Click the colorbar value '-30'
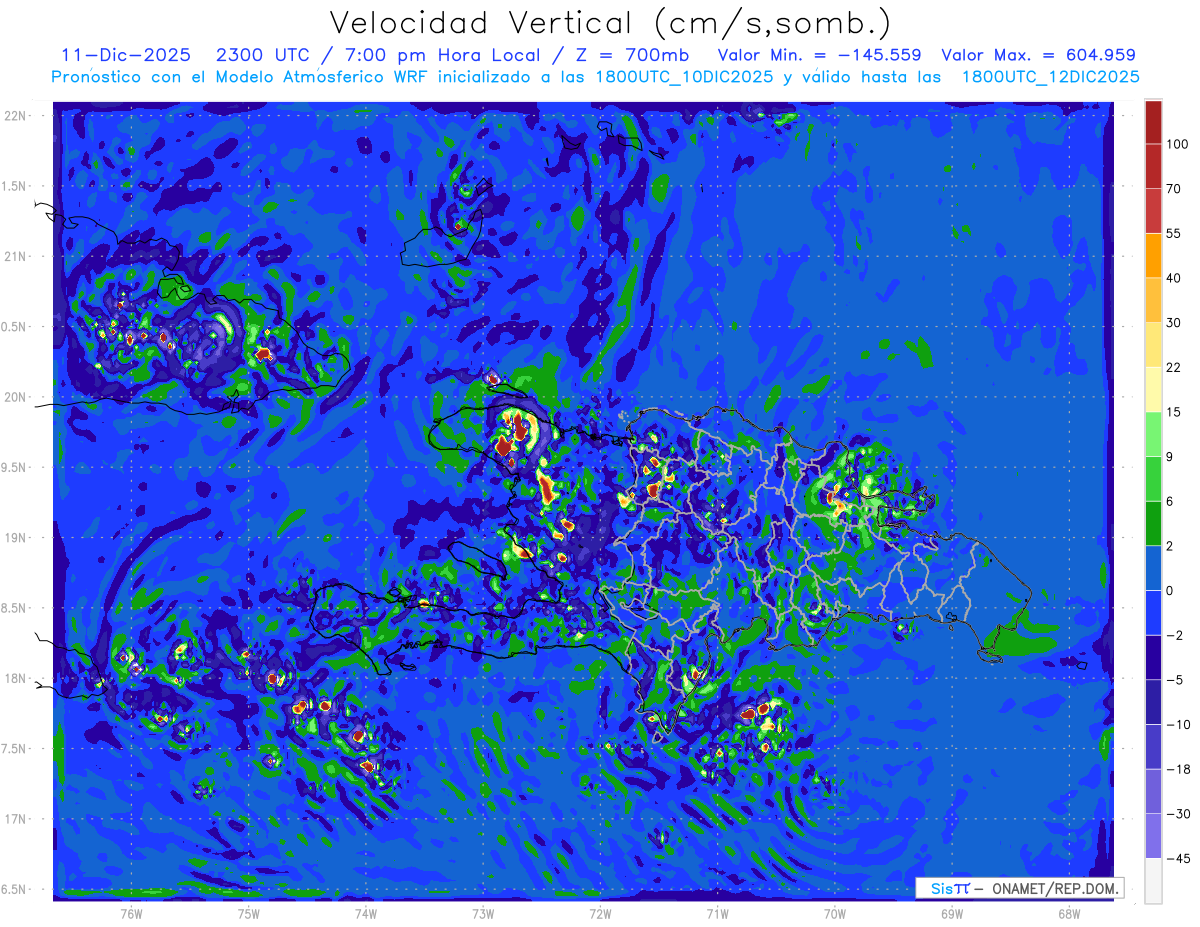This screenshot has height=927, width=1200. click(1177, 814)
